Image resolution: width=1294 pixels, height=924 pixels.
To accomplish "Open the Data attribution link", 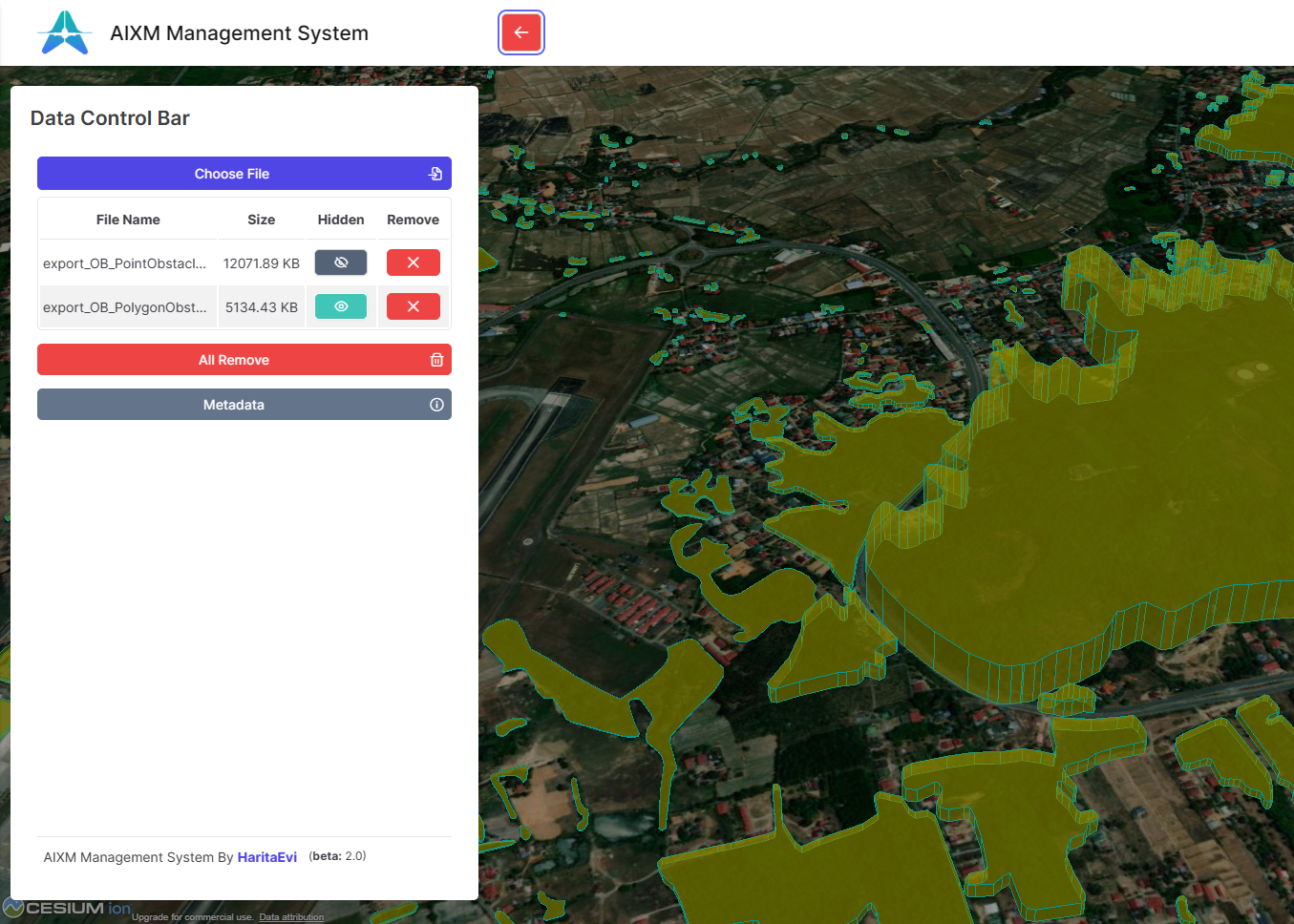I will click(x=291, y=917).
